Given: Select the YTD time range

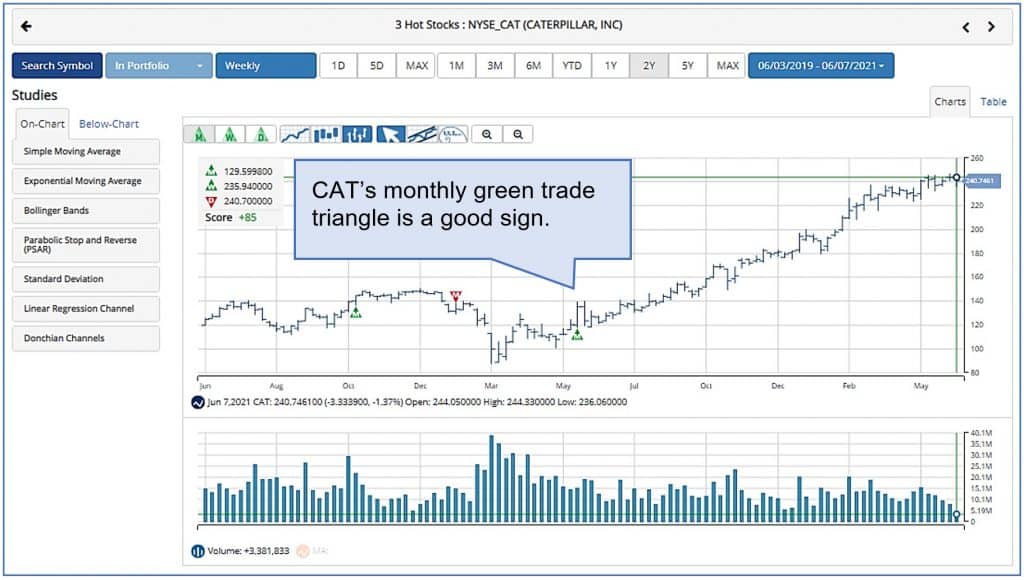Looking at the screenshot, I should pyautogui.click(x=572, y=66).
